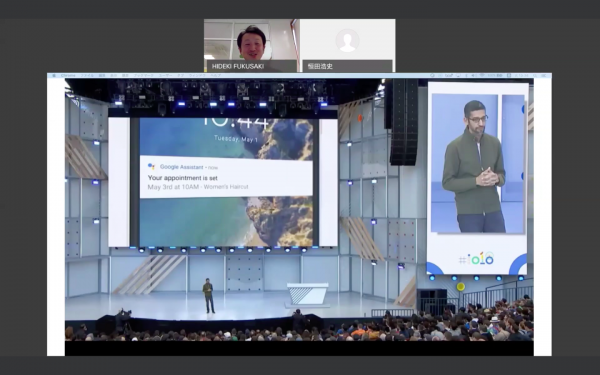
Task: Click the Google Assistant logo icon
Action: coord(151,166)
